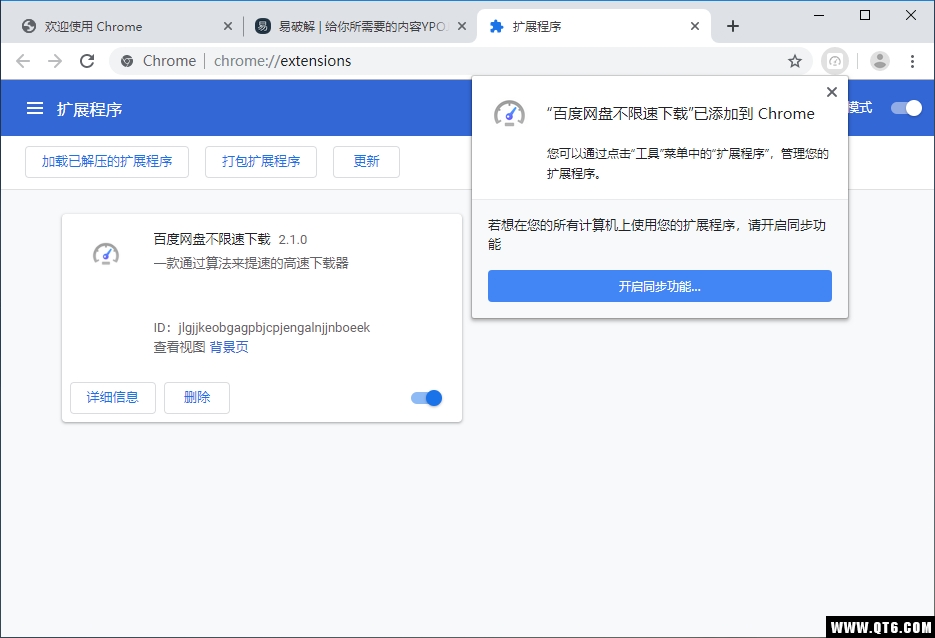
Task: Open the Chrome profile avatar
Action: point(880,61)
